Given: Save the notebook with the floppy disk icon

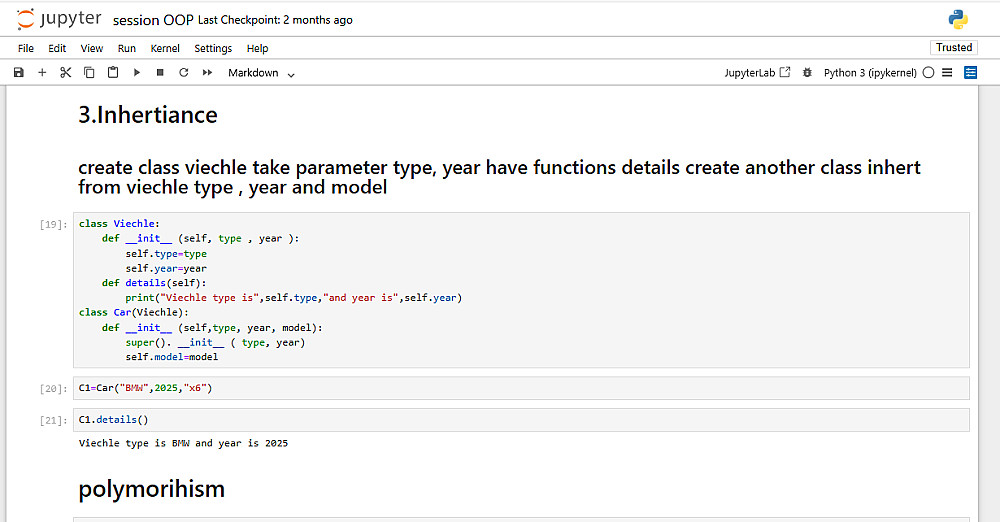Looking at the screenshot, I should [x=18, y=73].
